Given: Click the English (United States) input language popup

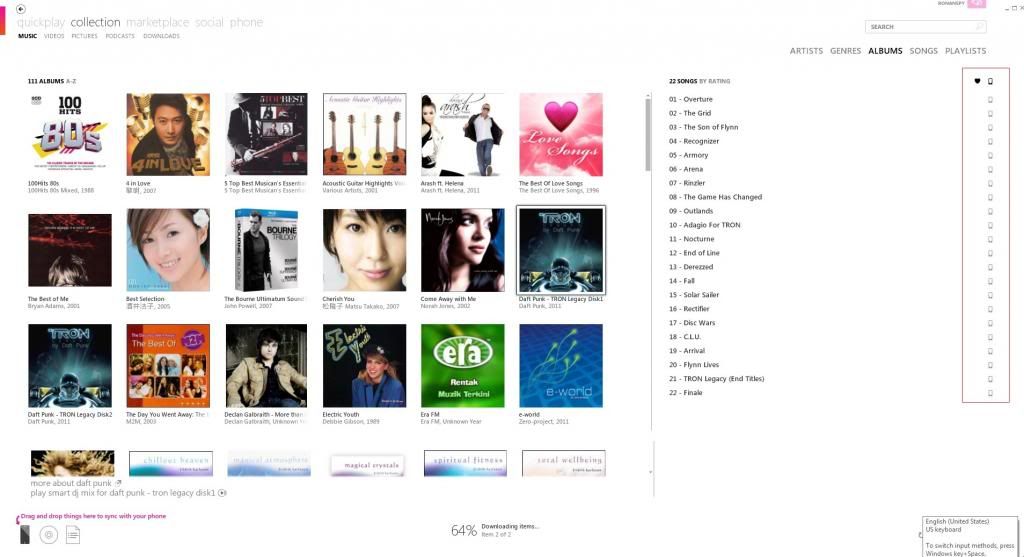Looking at the screenshot, I should [x=970, y=537].
